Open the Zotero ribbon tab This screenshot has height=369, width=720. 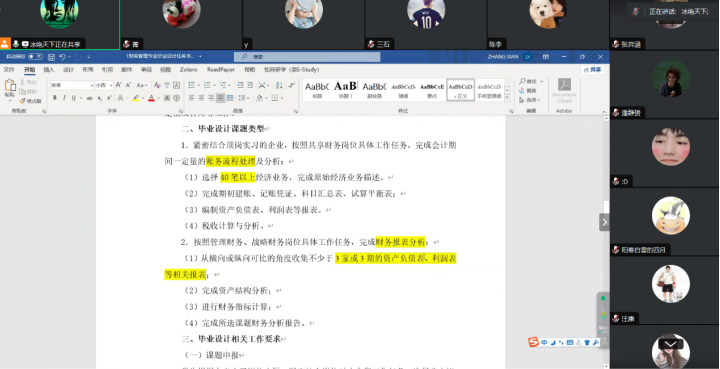coord(188,70)
